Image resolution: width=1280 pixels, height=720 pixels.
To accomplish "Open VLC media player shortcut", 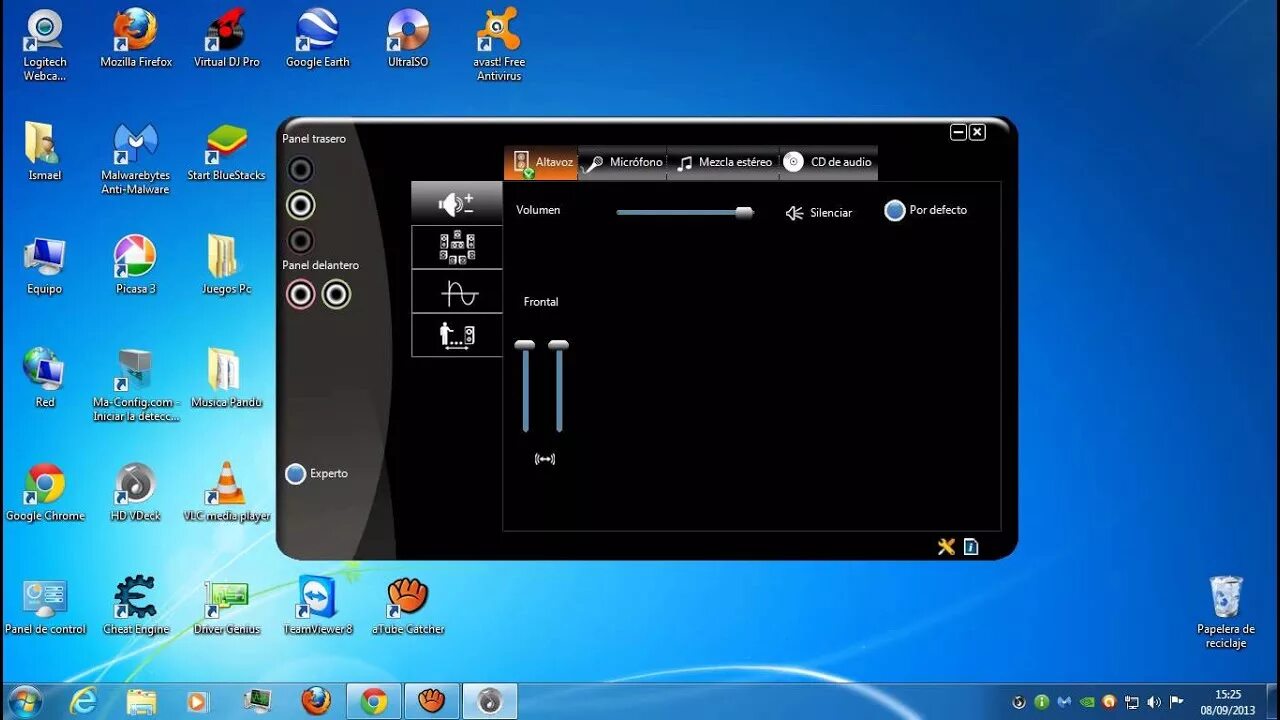I will pos(227,493).
